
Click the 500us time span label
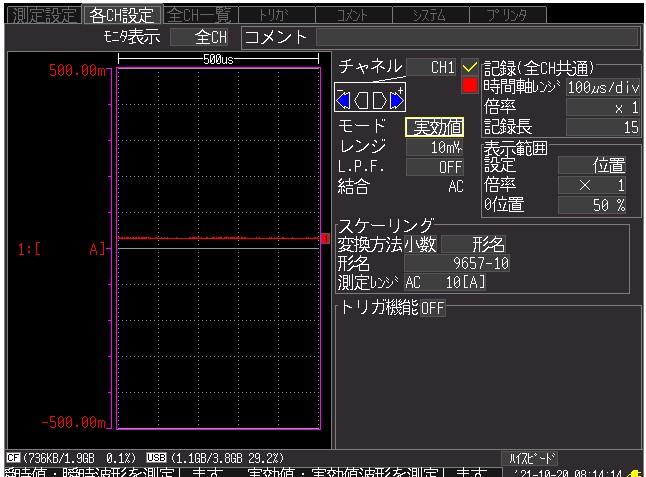click(x=218, y=60)
